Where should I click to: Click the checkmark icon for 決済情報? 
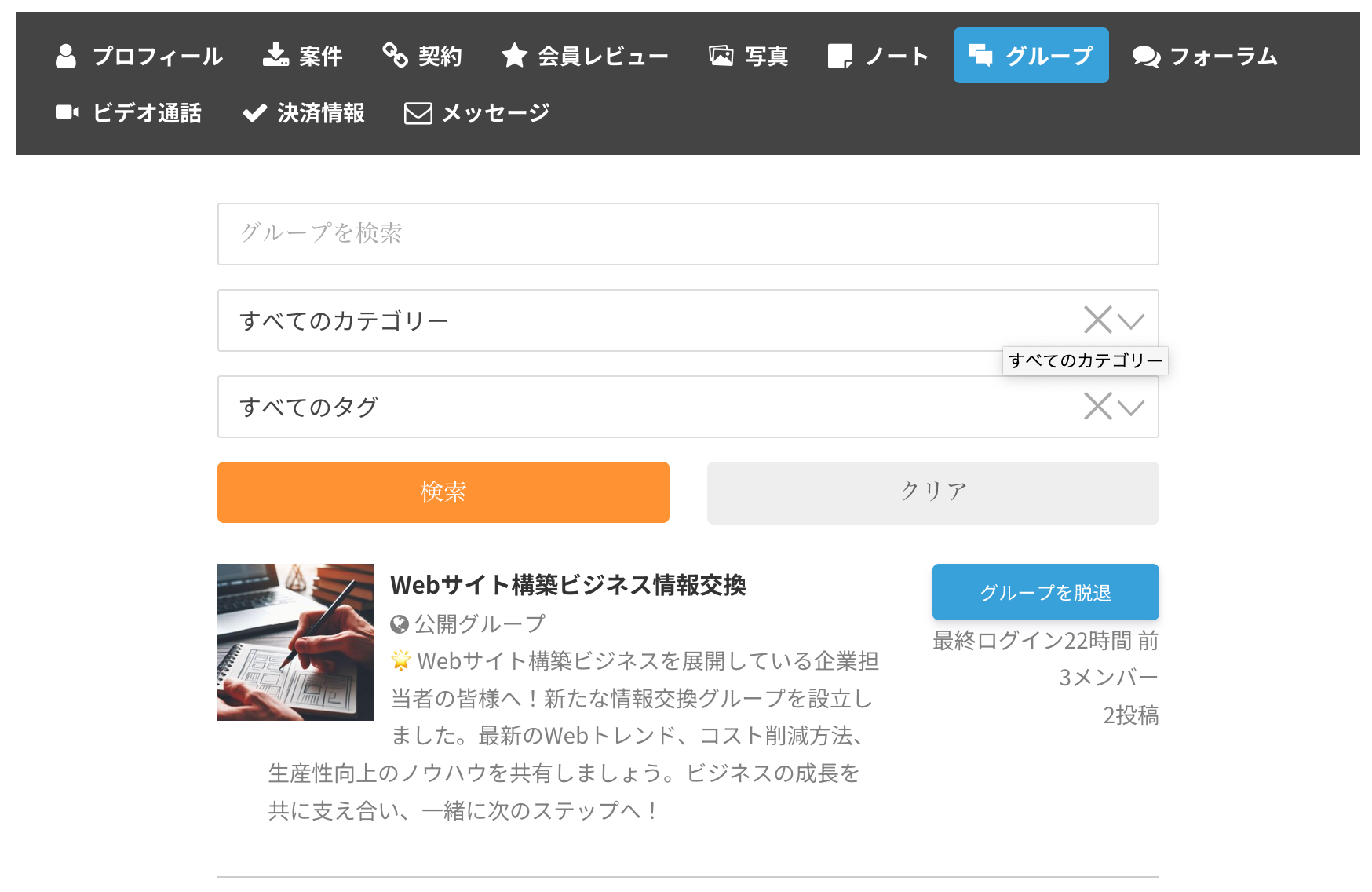[254, 113]
